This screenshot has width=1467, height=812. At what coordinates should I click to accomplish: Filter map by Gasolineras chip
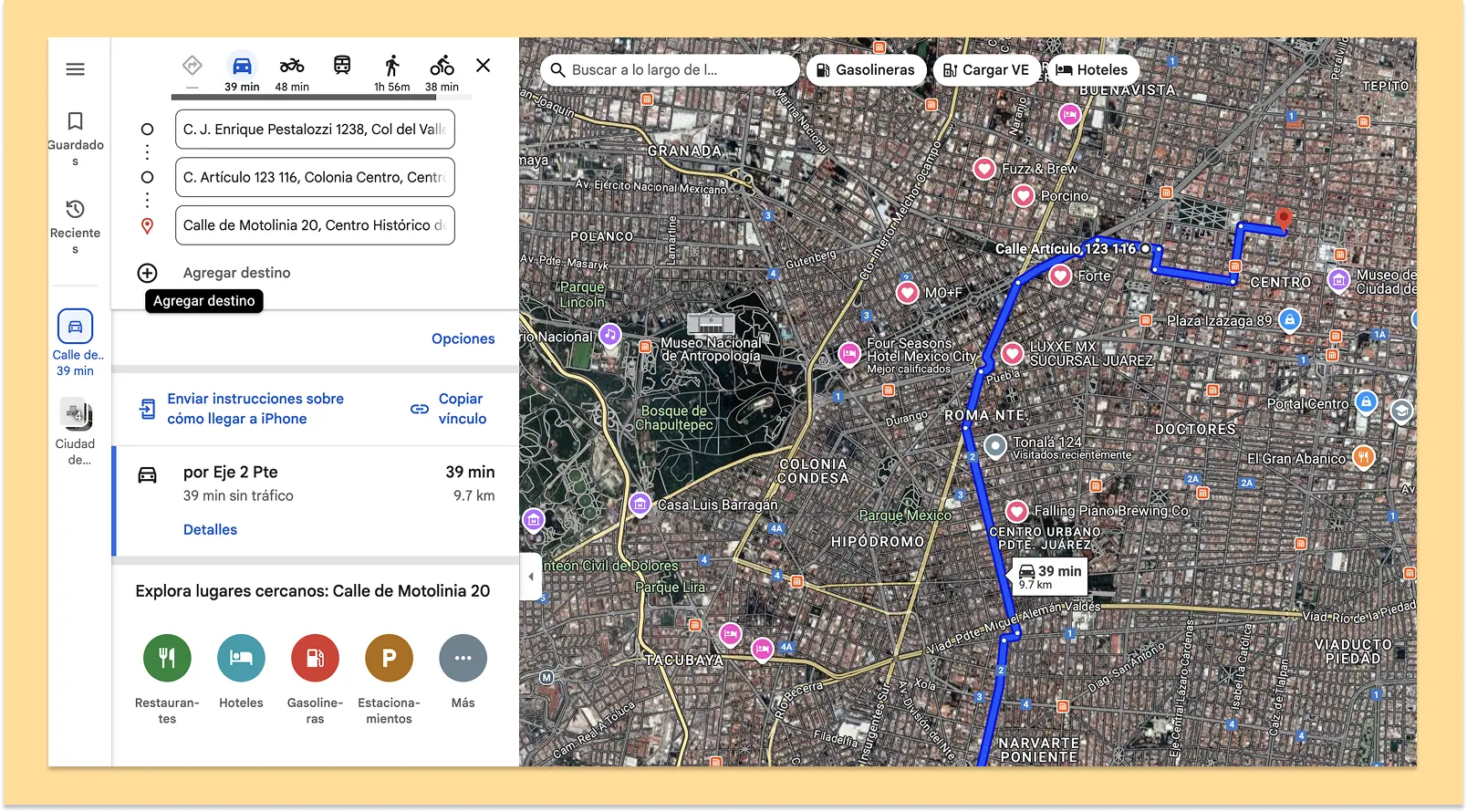pyautogui.click(x=866, y=69)
